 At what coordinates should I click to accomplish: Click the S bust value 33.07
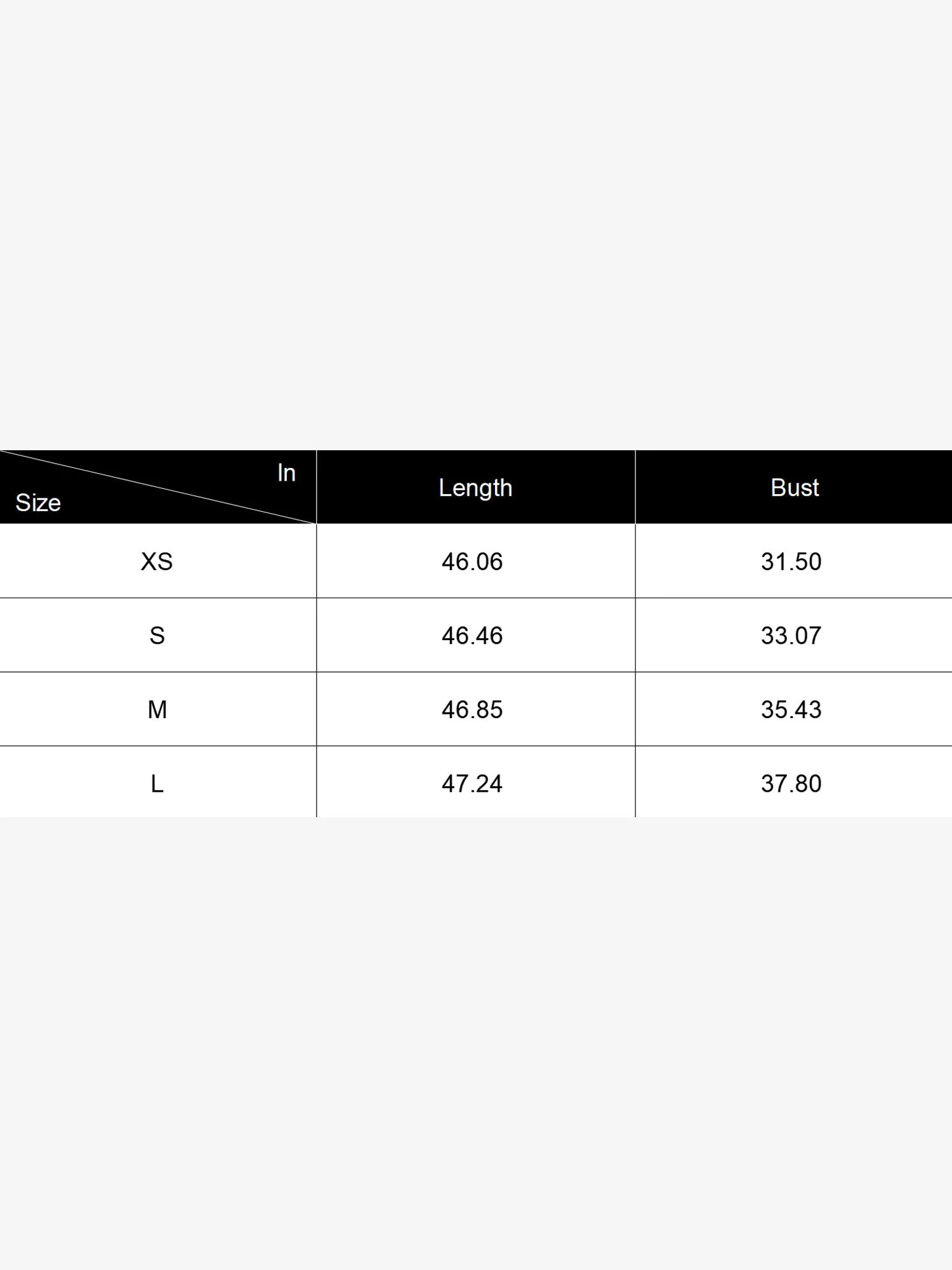point(791,636)
